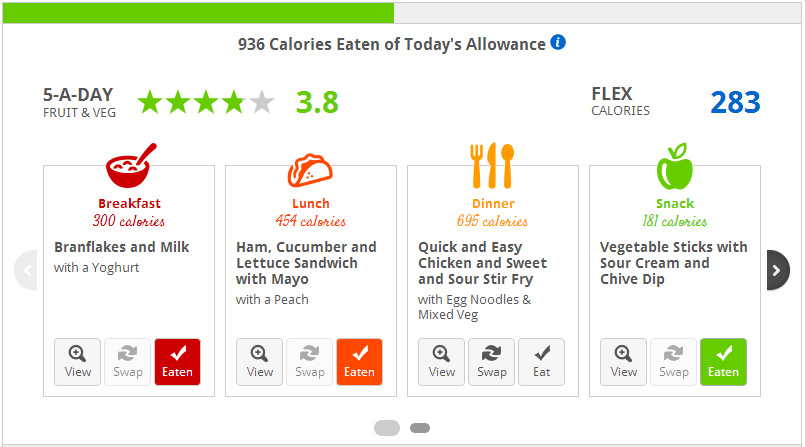Click the Dinner fork and knife icon
This screenshot has width=805, height=447.
point(492,165)
